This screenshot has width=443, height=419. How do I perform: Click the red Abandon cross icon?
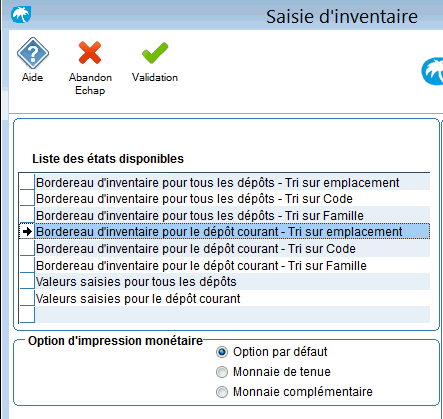[90, 53]
